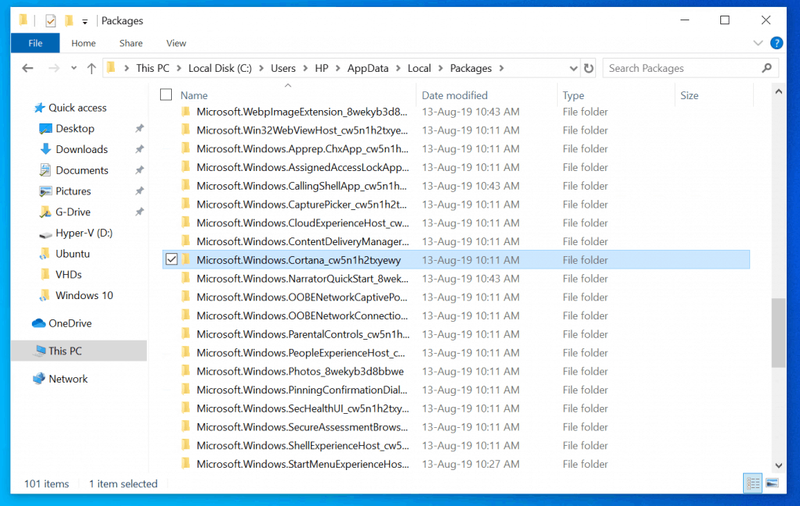Go up one folder level
800x506 pixels.
pos(91,68)
